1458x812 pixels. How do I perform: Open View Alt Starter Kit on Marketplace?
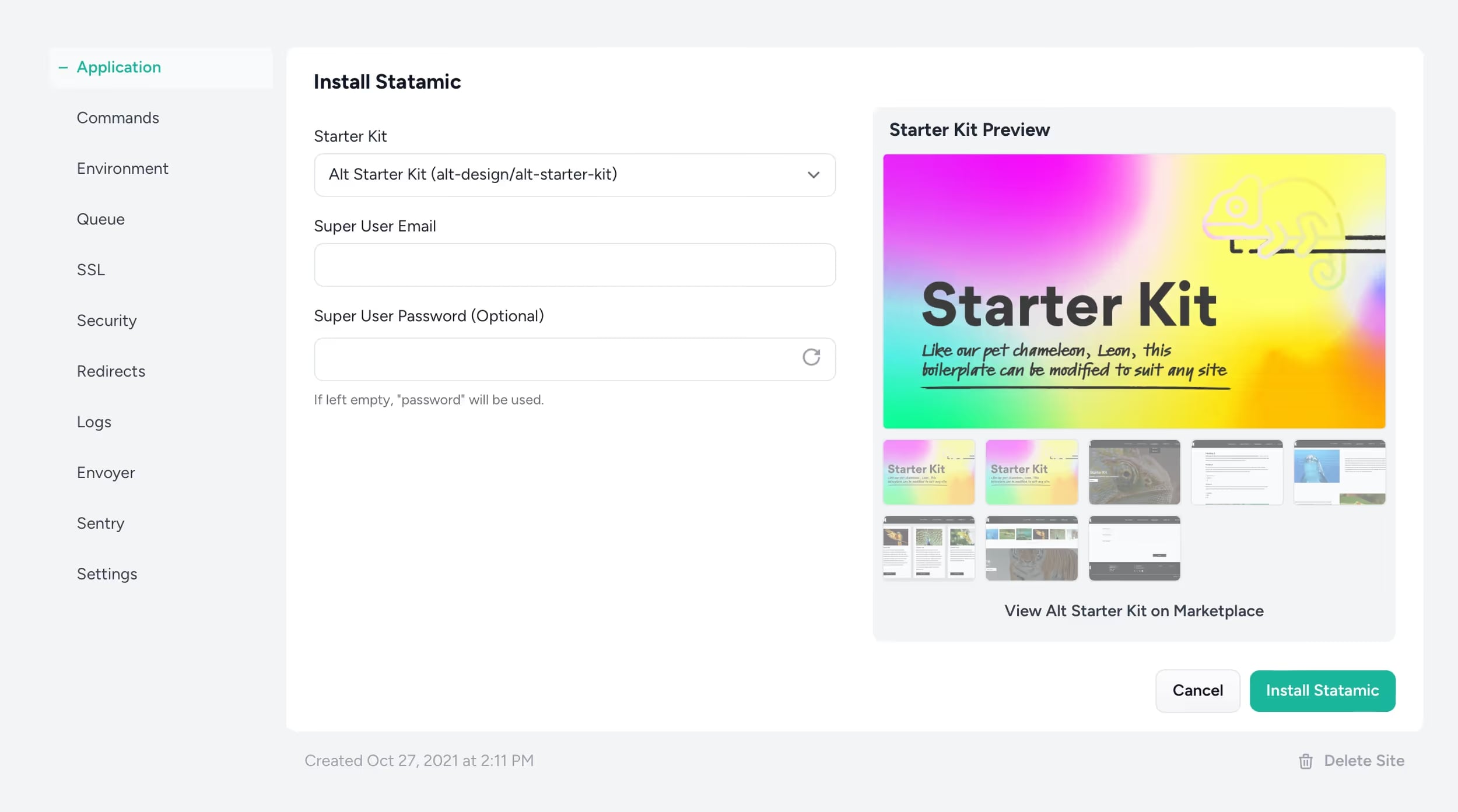click(x=1134, y=611)
